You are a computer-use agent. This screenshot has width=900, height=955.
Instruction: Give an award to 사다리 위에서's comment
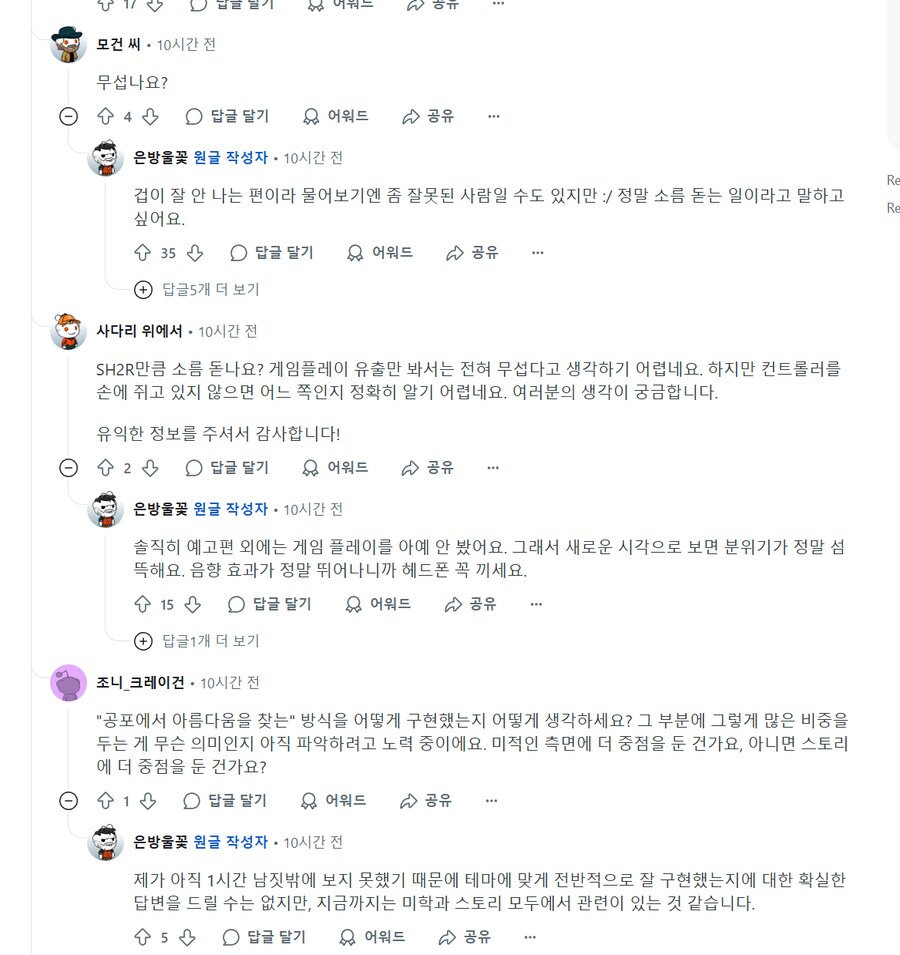point(335,468)
